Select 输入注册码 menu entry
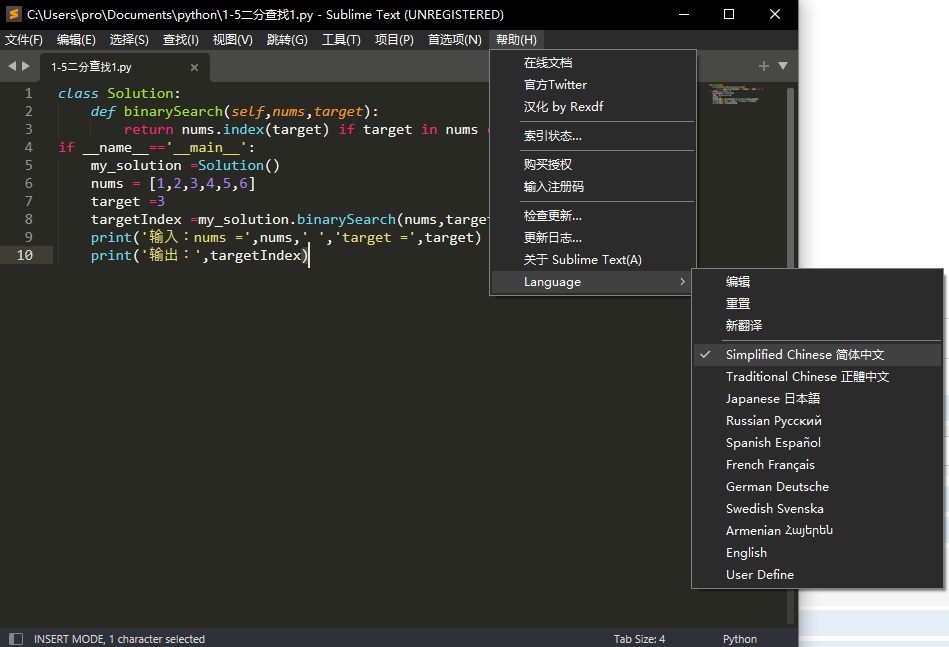The height and width of the screenshot is (647, 949). click(x=593, y=186)
